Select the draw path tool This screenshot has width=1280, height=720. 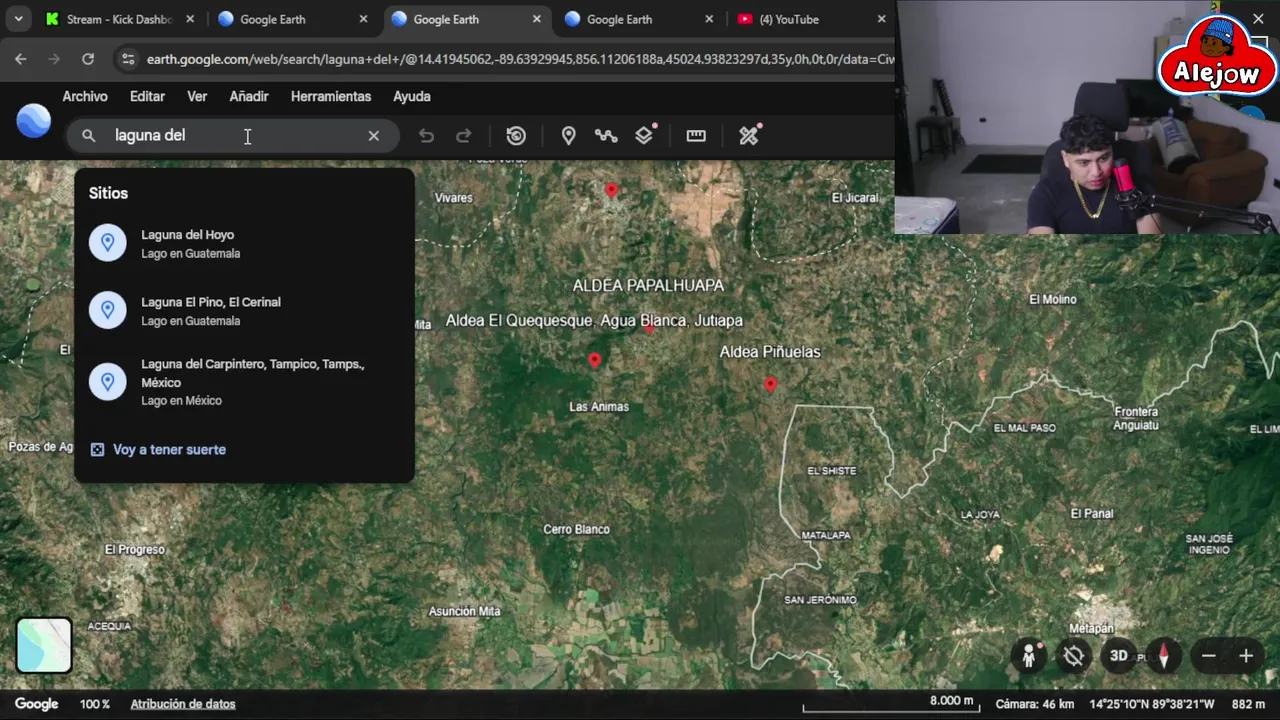(x=606, y=136)
